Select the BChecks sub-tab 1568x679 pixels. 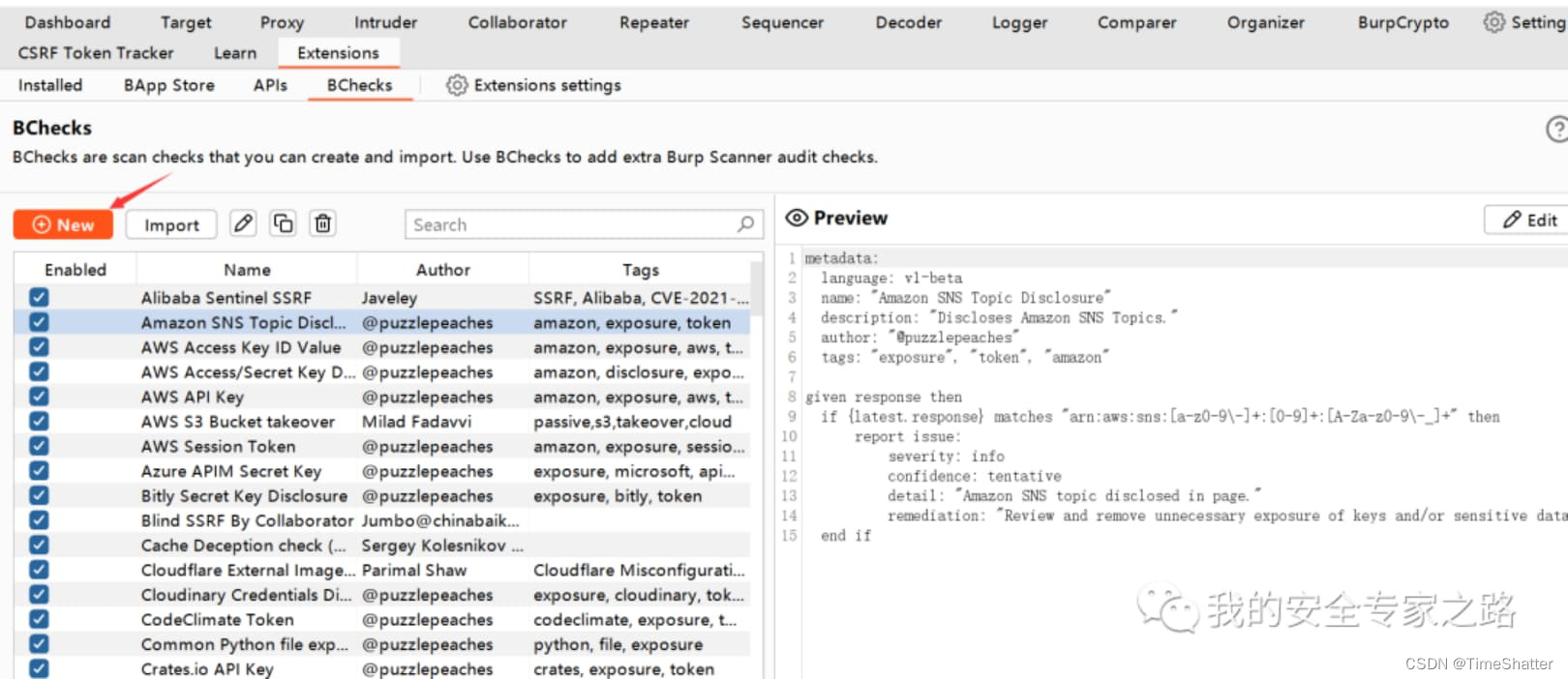[359, 85]
